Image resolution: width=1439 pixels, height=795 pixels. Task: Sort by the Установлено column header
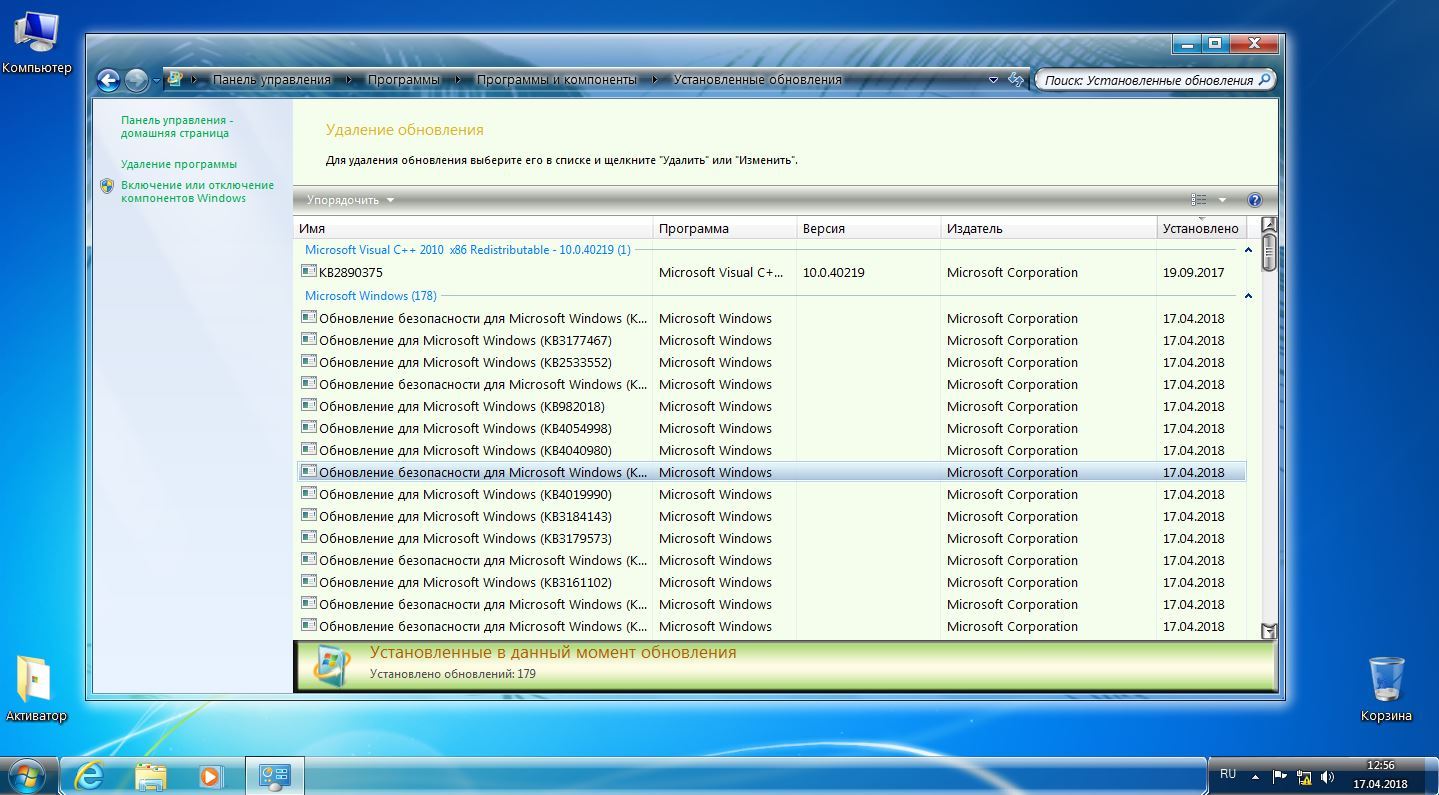[1201, 228]
